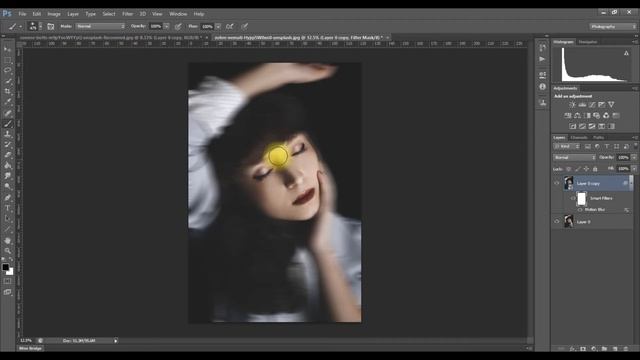Toggle the Motion Blur filter visibility
The width and height of the screenshot is (640, 360).
pyautogui.click(x=580, y=210)
